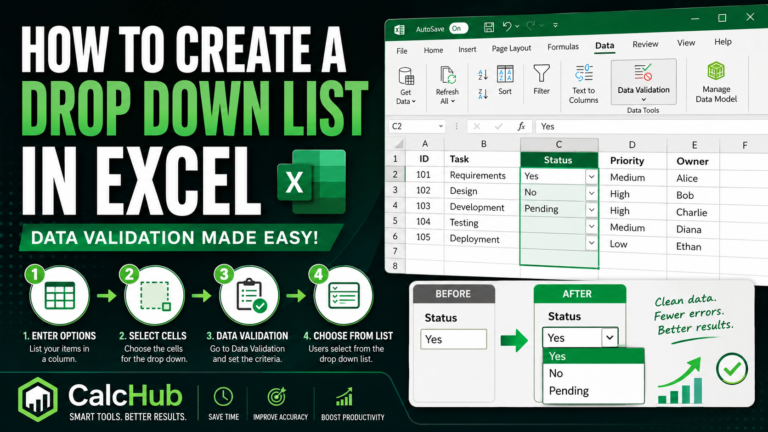This screenshot has height=432, width=768.
Task: Click the Insert Function fx icon
Action: [521, 126]
